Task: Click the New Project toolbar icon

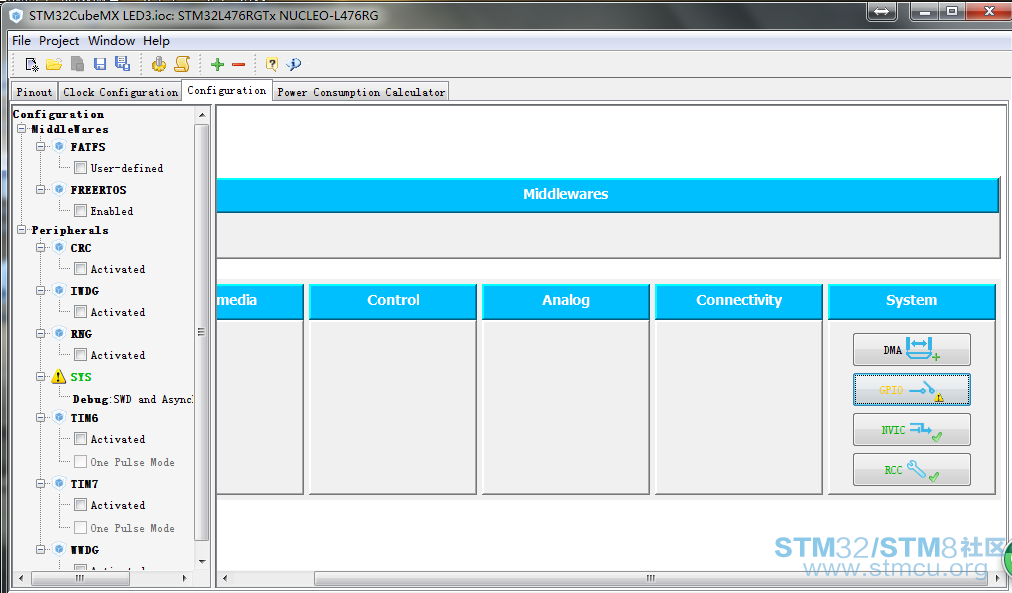Action: pyautogui.click(x=32, y=64)
